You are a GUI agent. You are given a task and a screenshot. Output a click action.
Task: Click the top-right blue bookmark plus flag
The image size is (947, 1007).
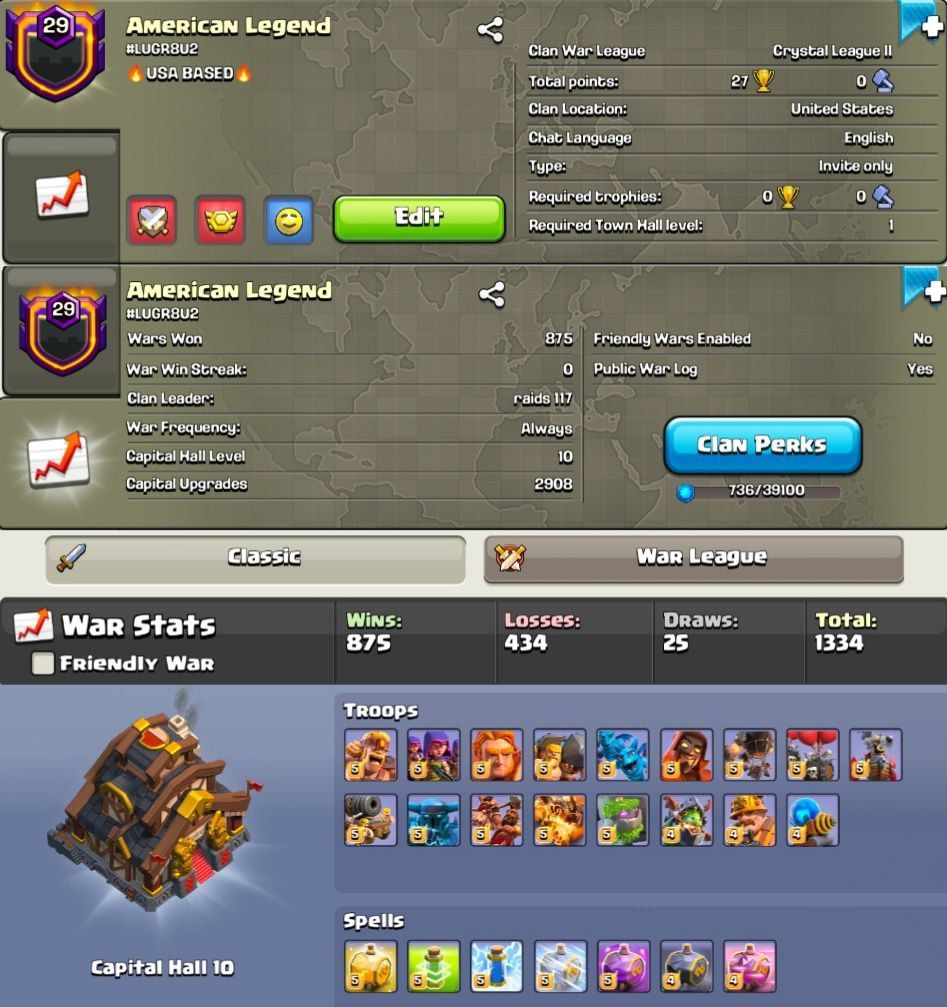923,22
